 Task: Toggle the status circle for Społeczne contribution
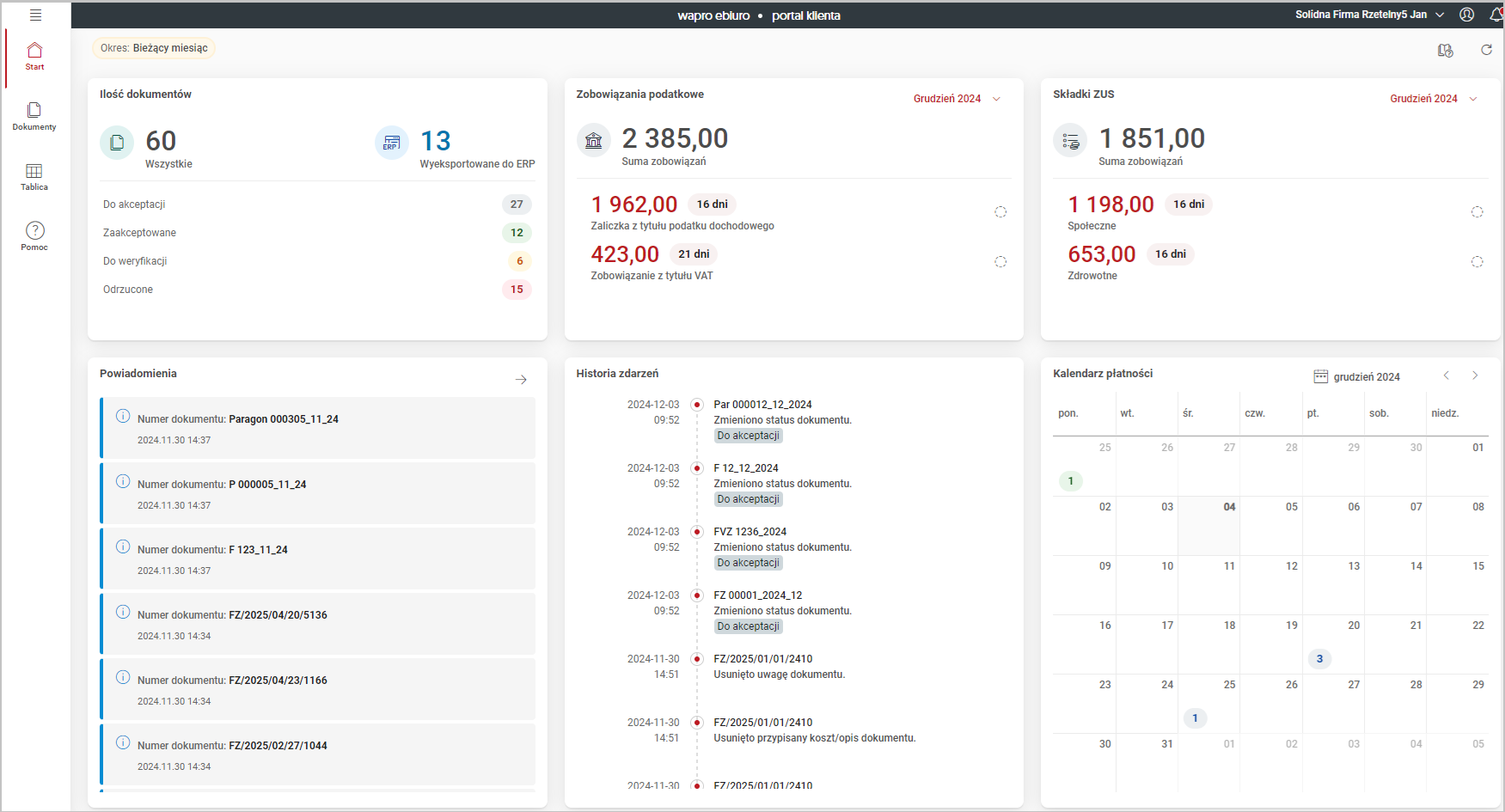[1477, 212]
